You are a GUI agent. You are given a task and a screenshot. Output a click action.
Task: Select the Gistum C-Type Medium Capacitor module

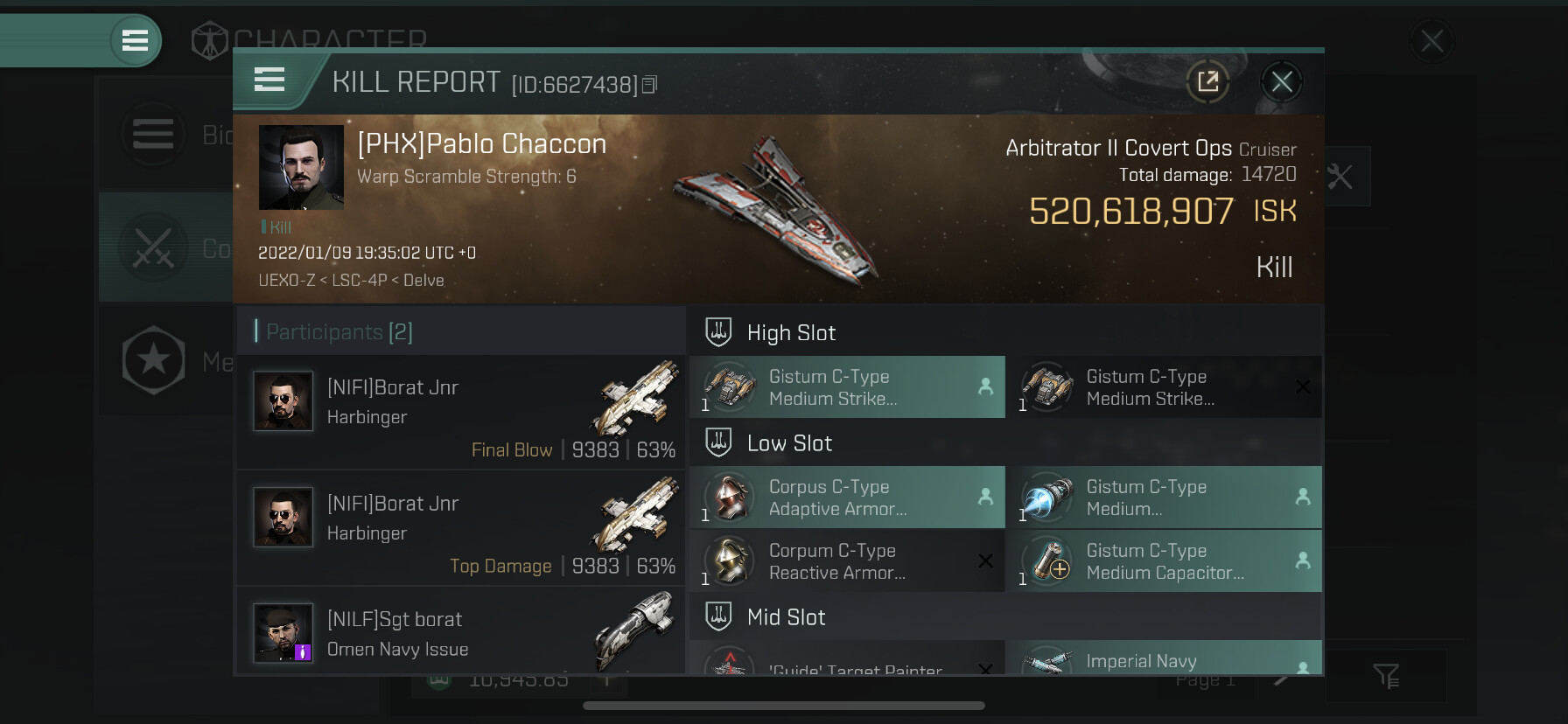1164,561
